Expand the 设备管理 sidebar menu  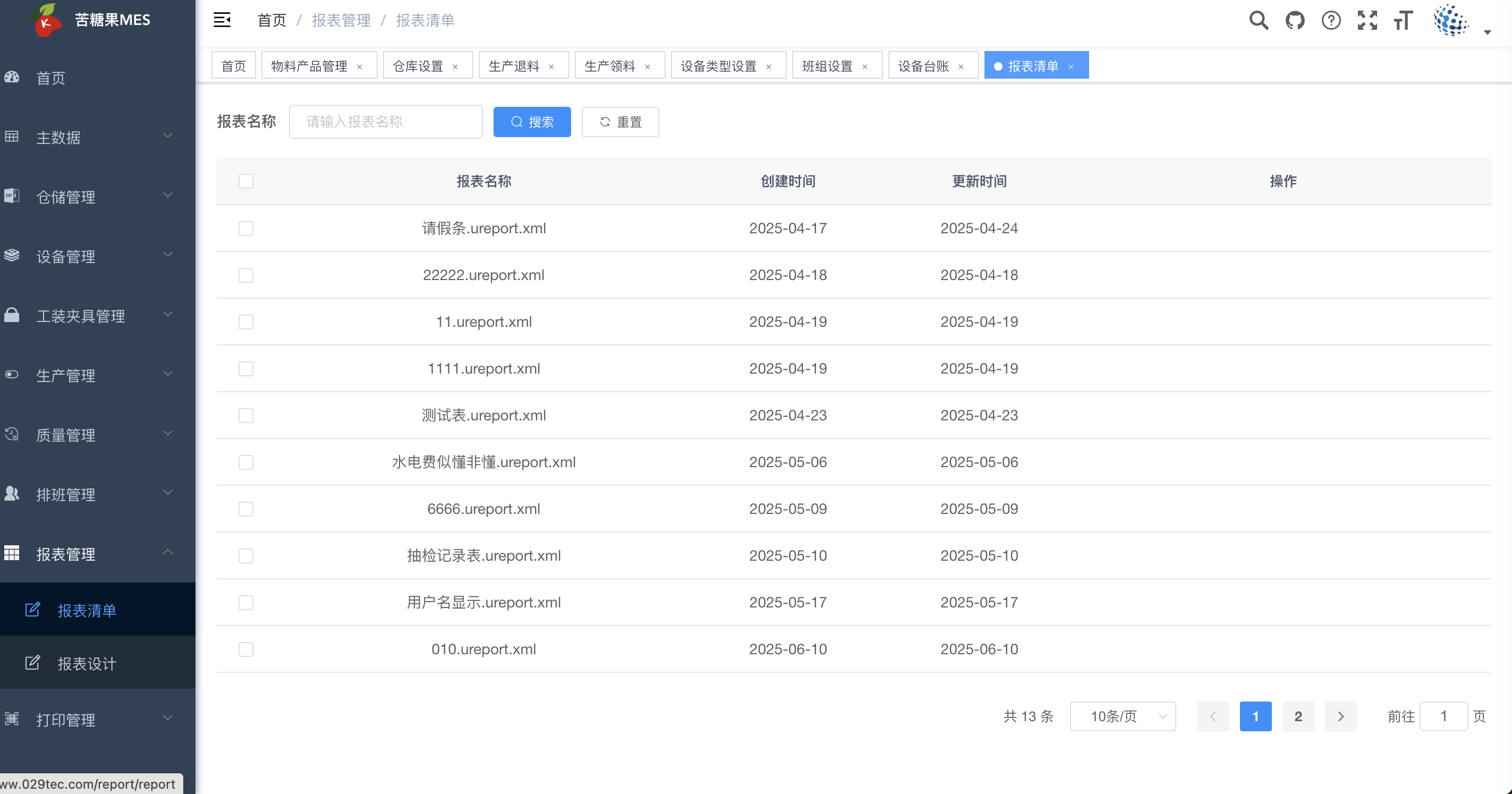tap(97, 256)
